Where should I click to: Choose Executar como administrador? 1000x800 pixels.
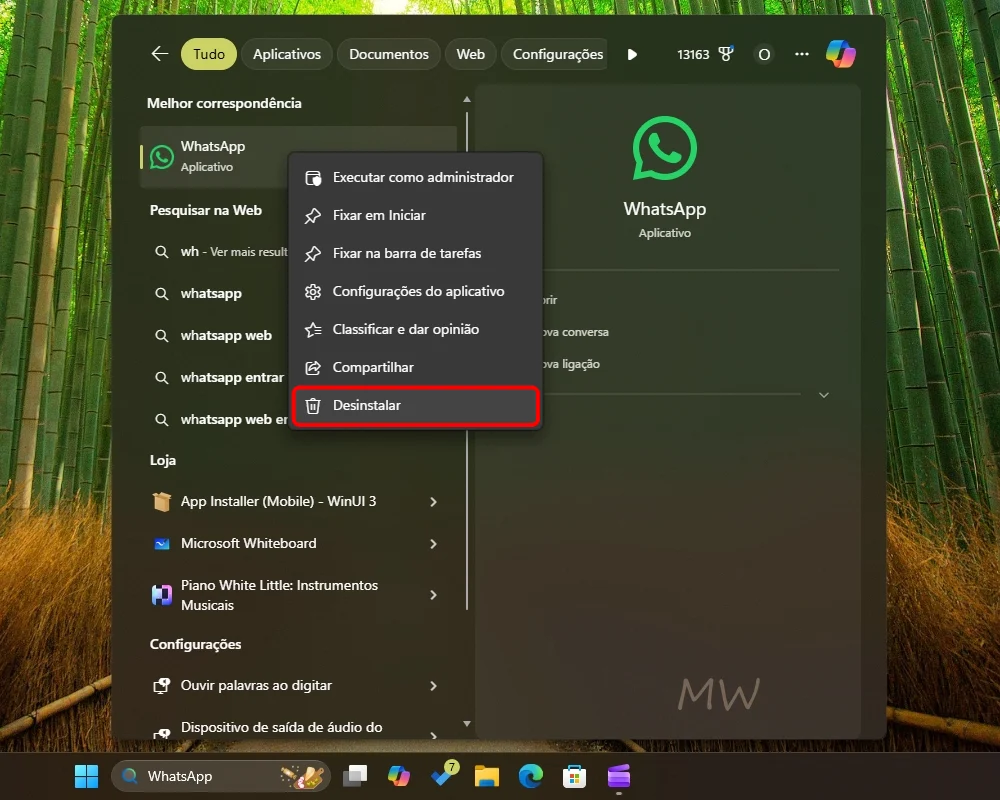(x=415, y=177)
